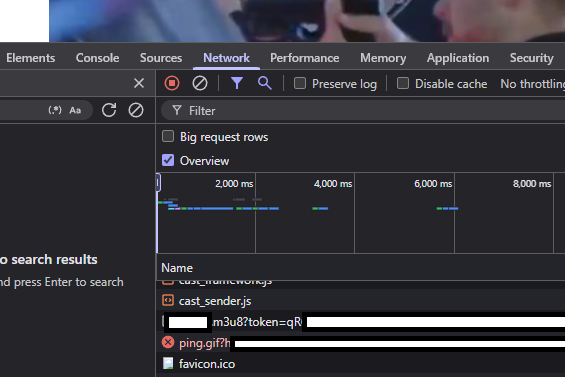Viewport: 565px width, 377px height.
Task: Click the script icon of cast_sender.js
Action: click(168, 300)
